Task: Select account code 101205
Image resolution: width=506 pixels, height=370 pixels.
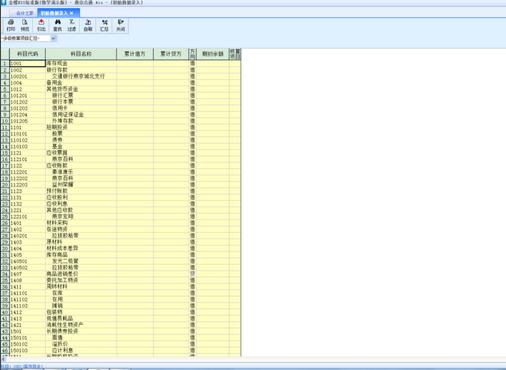Action: 27,121
